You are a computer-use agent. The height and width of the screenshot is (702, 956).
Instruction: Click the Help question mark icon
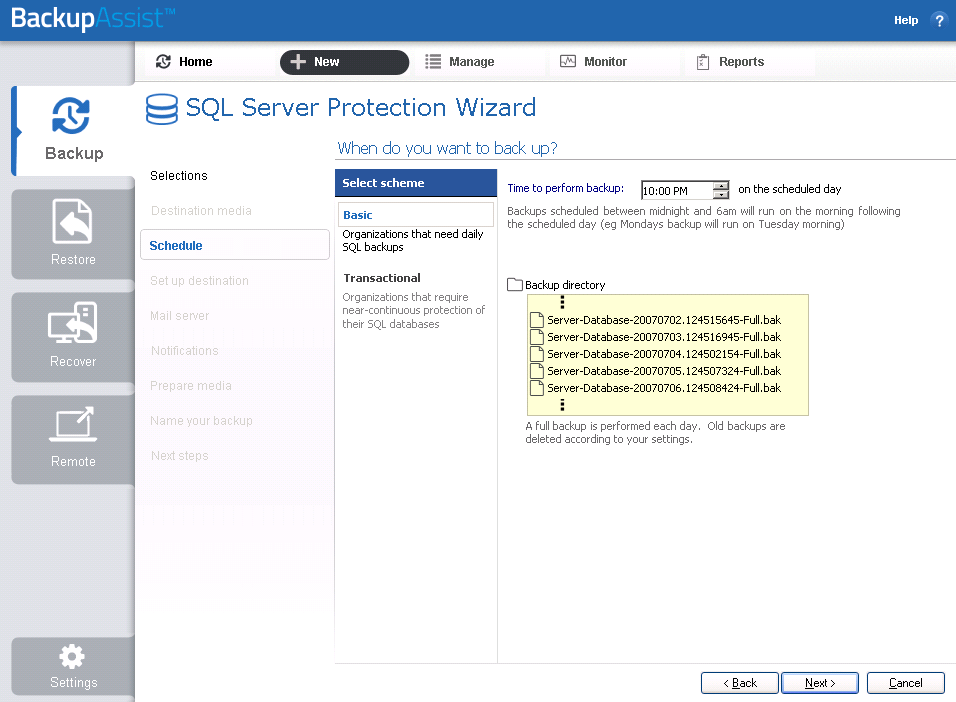pos(939,20)
